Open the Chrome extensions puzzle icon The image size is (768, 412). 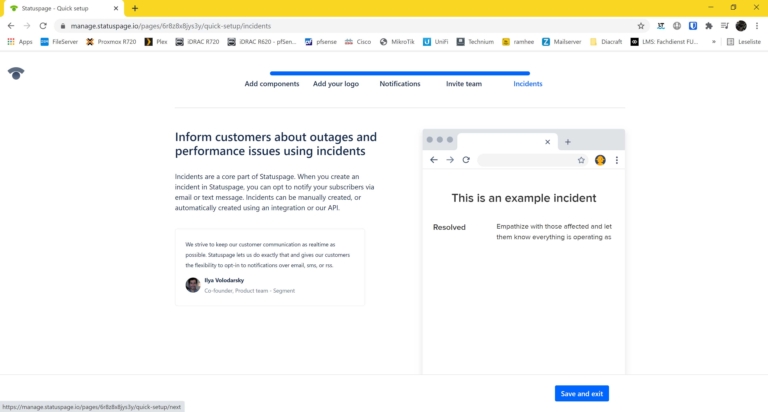[709, 25]
